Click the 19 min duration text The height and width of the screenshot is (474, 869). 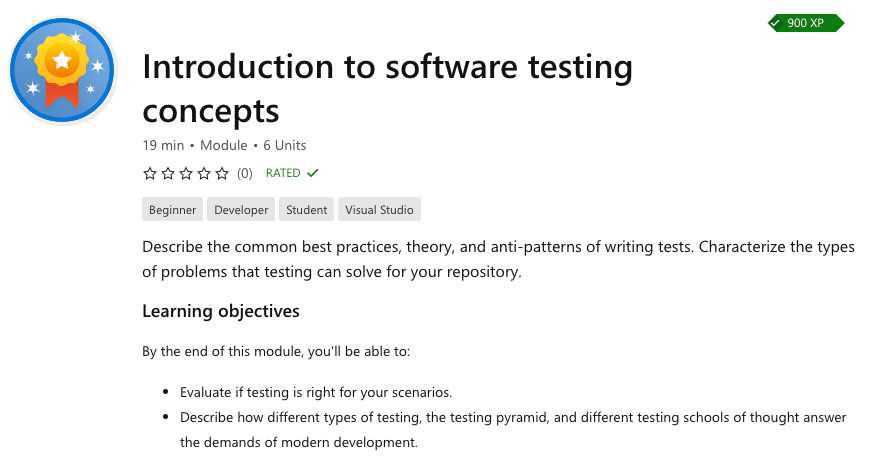163,145
